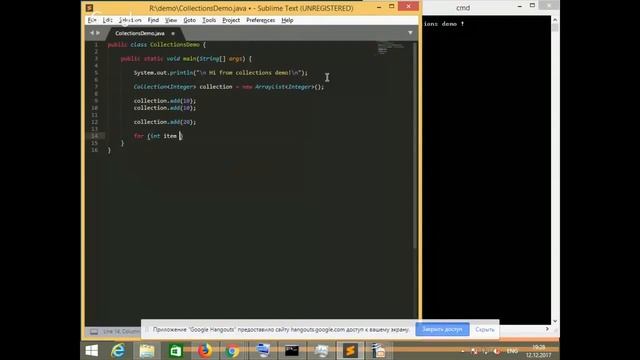Screen dimensions: 640x360
Task: Open the Tools menu
Action: tap(209, 20)
